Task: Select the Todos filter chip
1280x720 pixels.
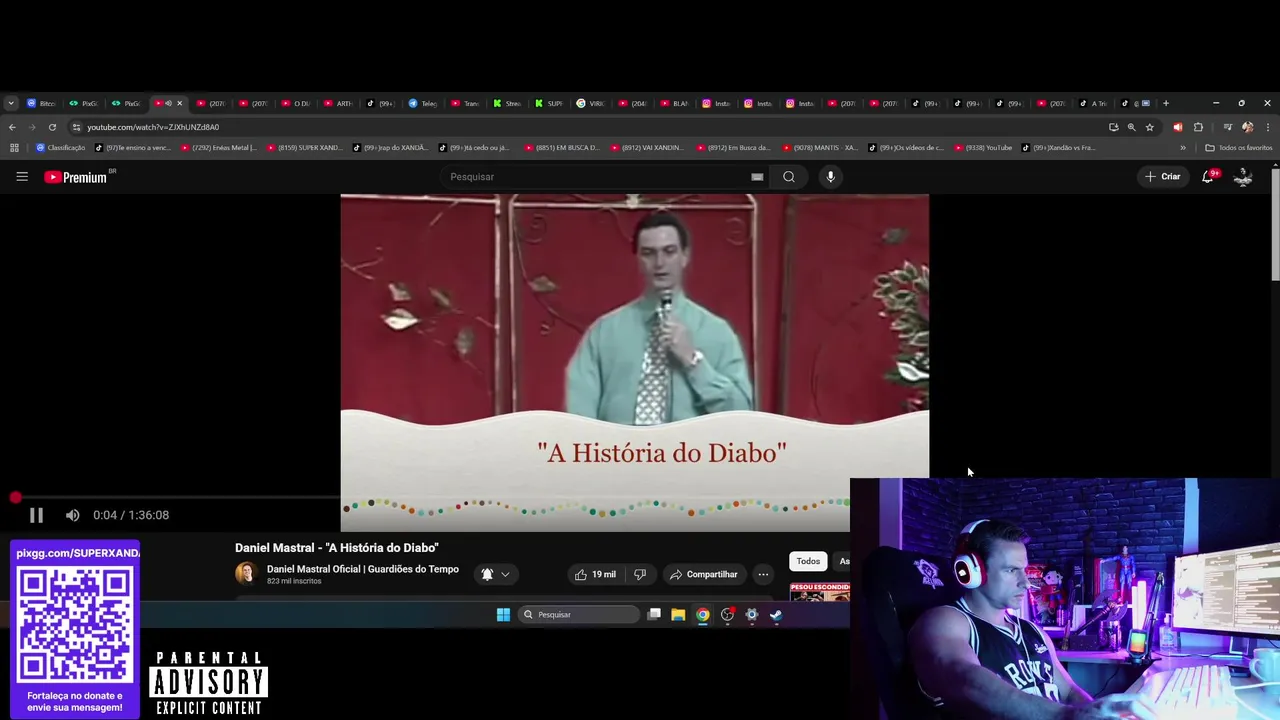Action: tap(808, 561)
